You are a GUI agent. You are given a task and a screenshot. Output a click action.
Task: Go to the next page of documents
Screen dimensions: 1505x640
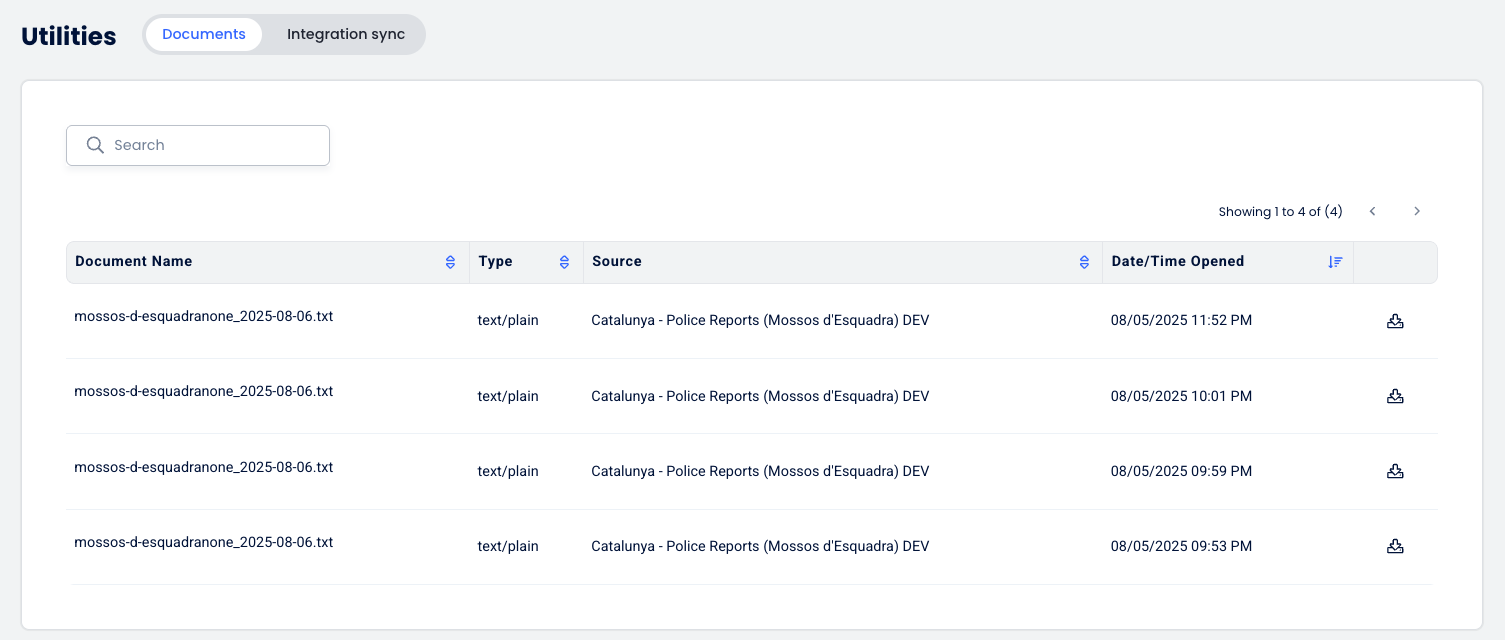1417,211
